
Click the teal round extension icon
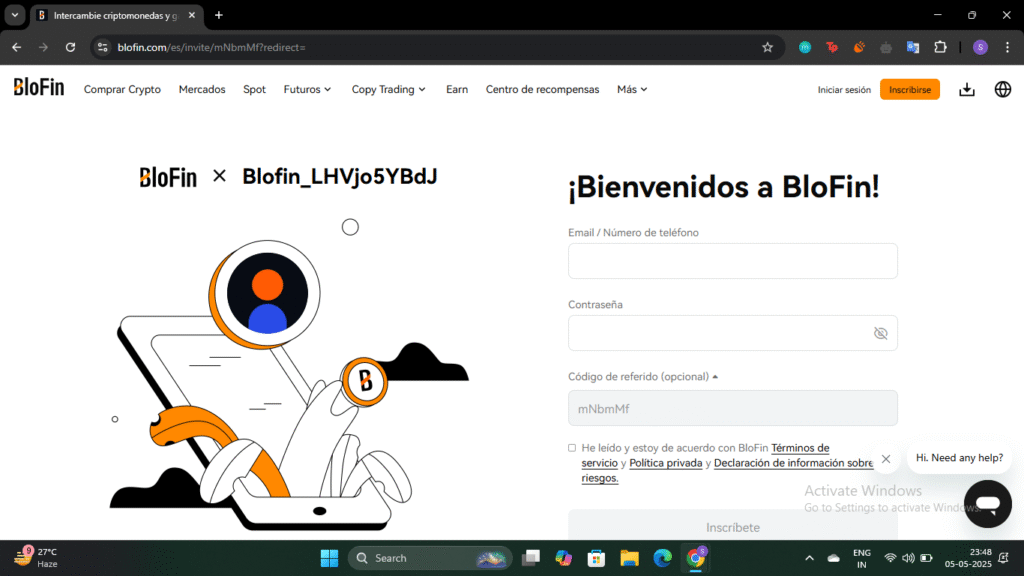805,47
